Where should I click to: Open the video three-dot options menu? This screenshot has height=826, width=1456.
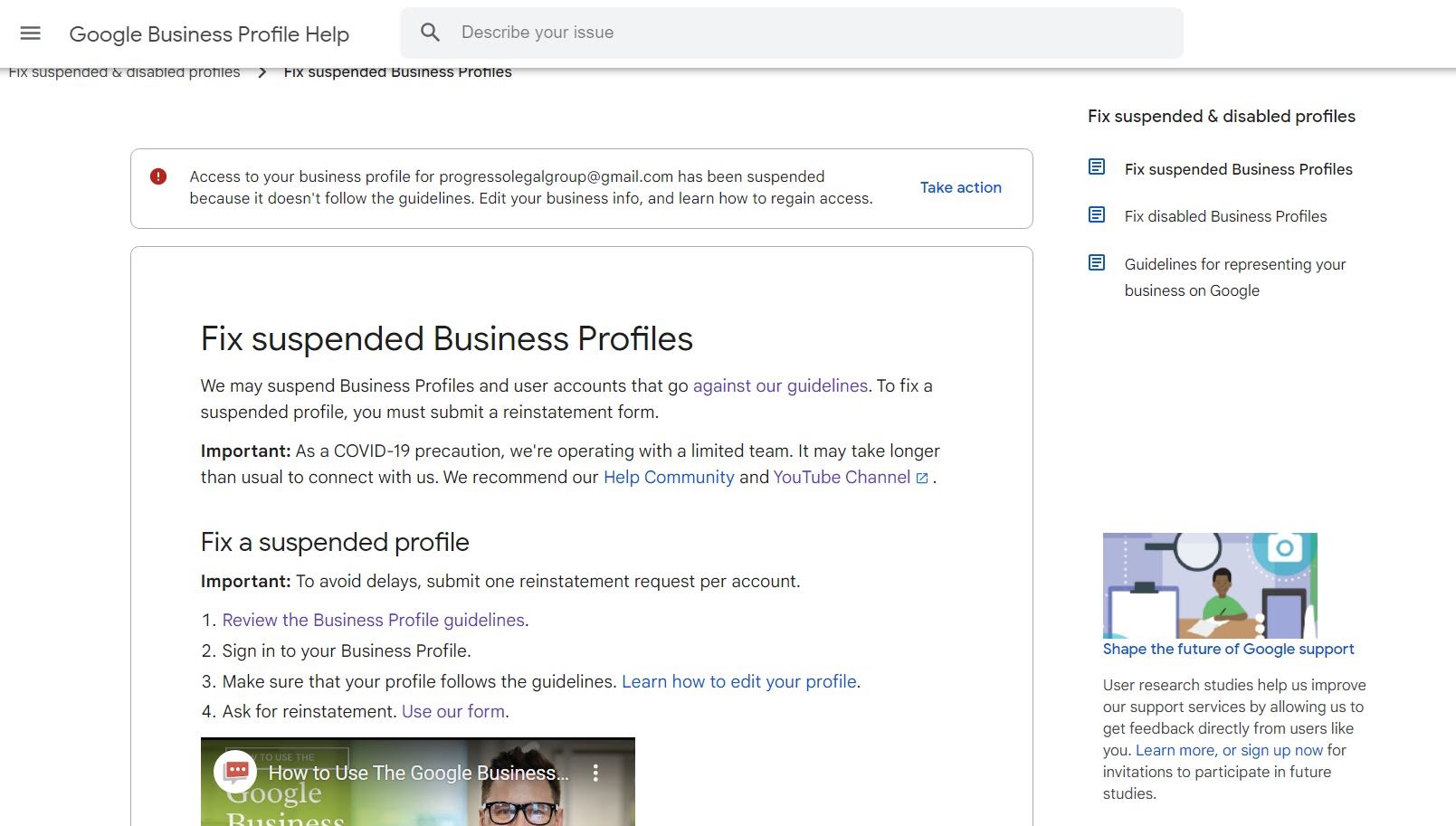tap(595, 773)
